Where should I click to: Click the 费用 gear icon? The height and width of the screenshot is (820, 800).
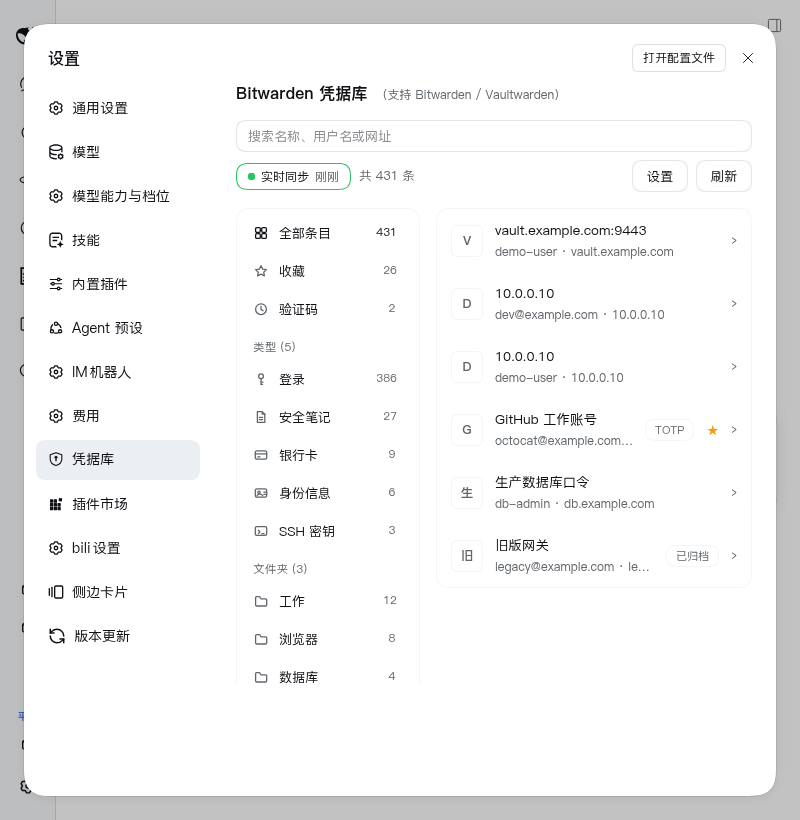pos(56,416)
